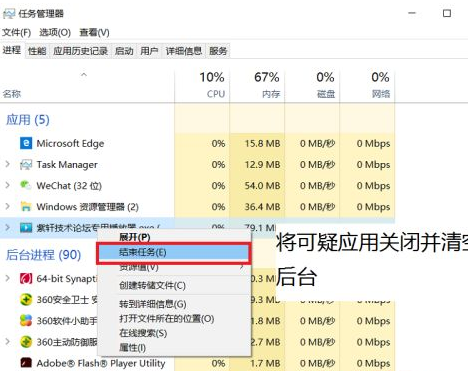The image size is (468, 371).
Task: Switch to the 详细信息 tab
Action: pyautogui.click(x=184, y=51)
